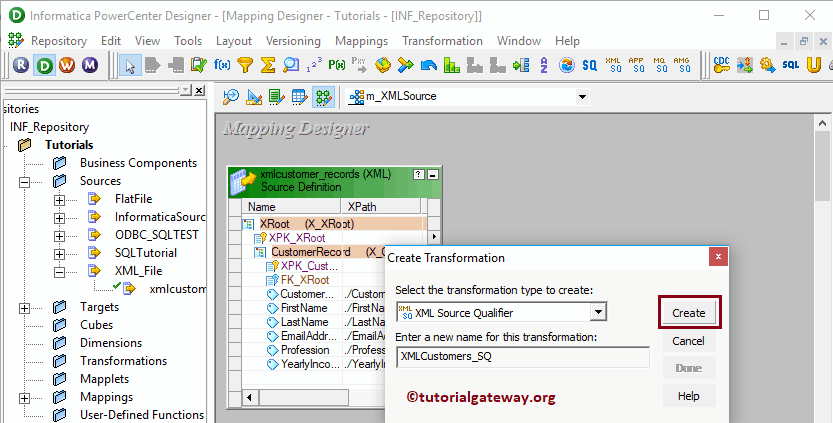Expand the SQLTutorial node
This screenshot has width=833, height=423.
60,254
